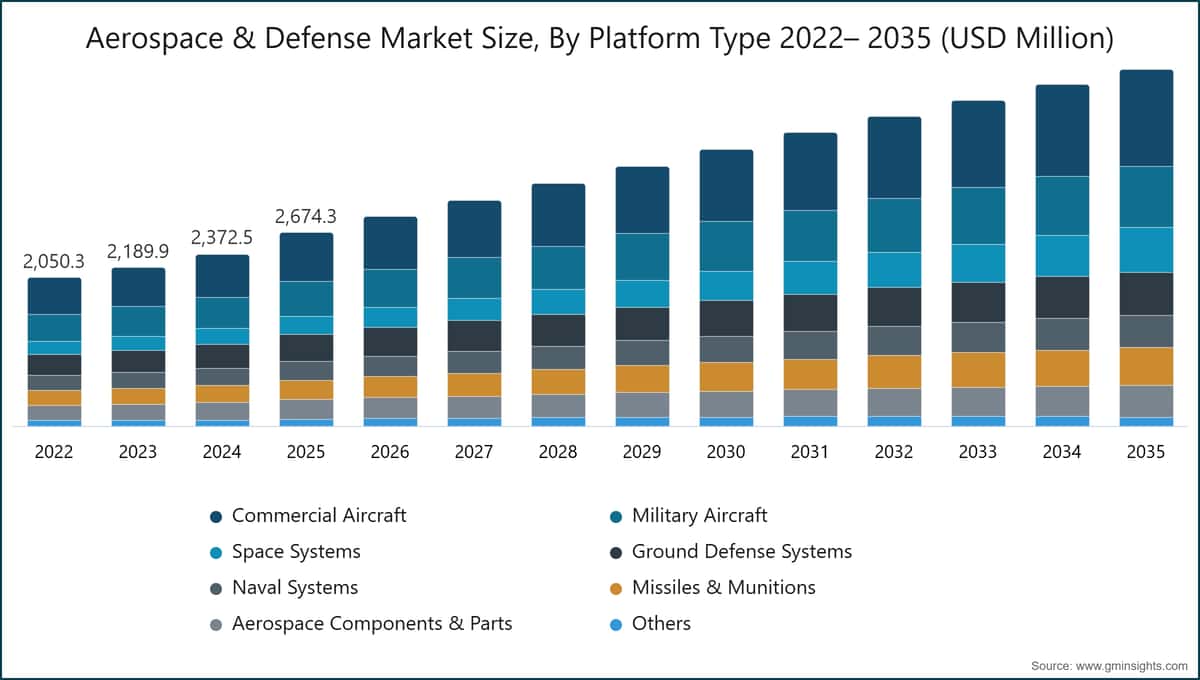Image resolution: width=1200 pixels, height=680 pixels.
Task: Click the Military Aircraft segment of the 2030 bar
Action: tap(726, 246)
